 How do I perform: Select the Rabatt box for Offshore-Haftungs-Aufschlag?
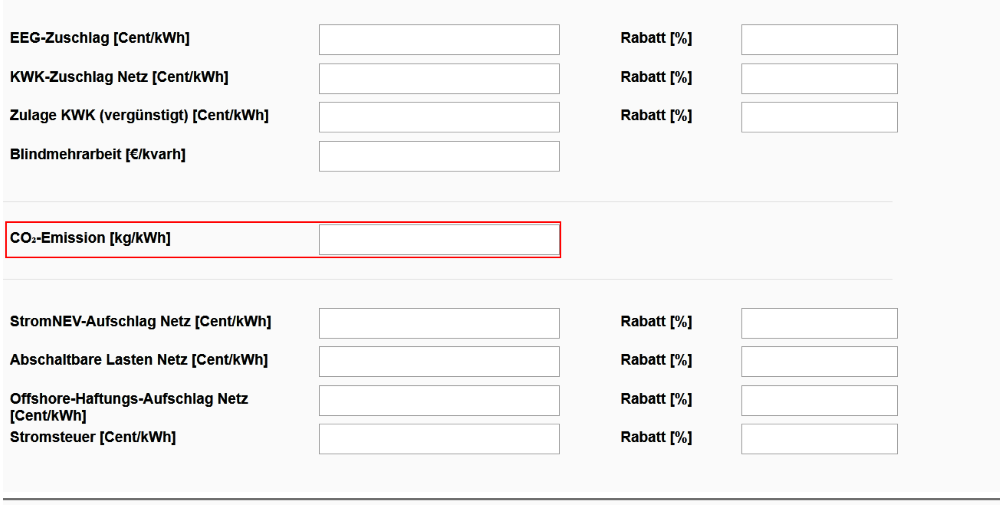click(x=819, y=400)
